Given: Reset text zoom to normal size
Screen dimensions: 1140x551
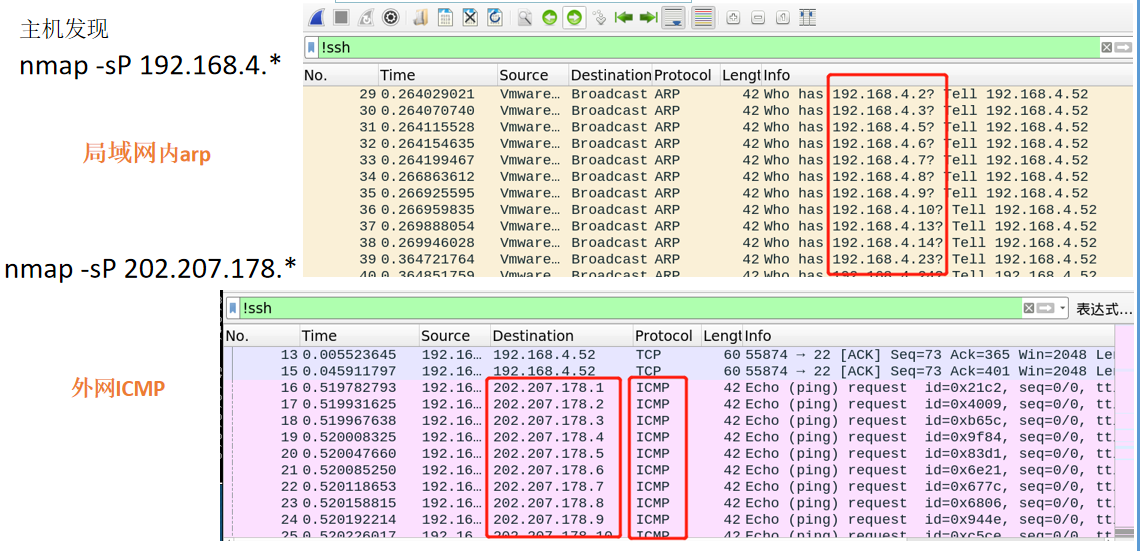Looking at the screenshot, I should pyautogui.click(x=782, y=17).
